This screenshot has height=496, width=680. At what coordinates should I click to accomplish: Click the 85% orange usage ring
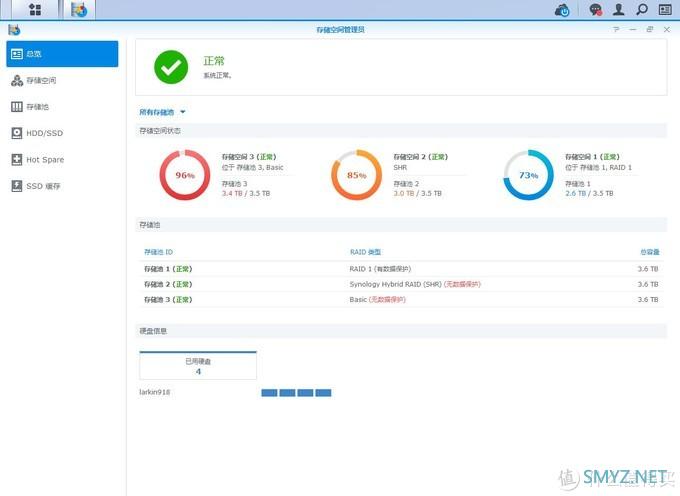(356, 175)
